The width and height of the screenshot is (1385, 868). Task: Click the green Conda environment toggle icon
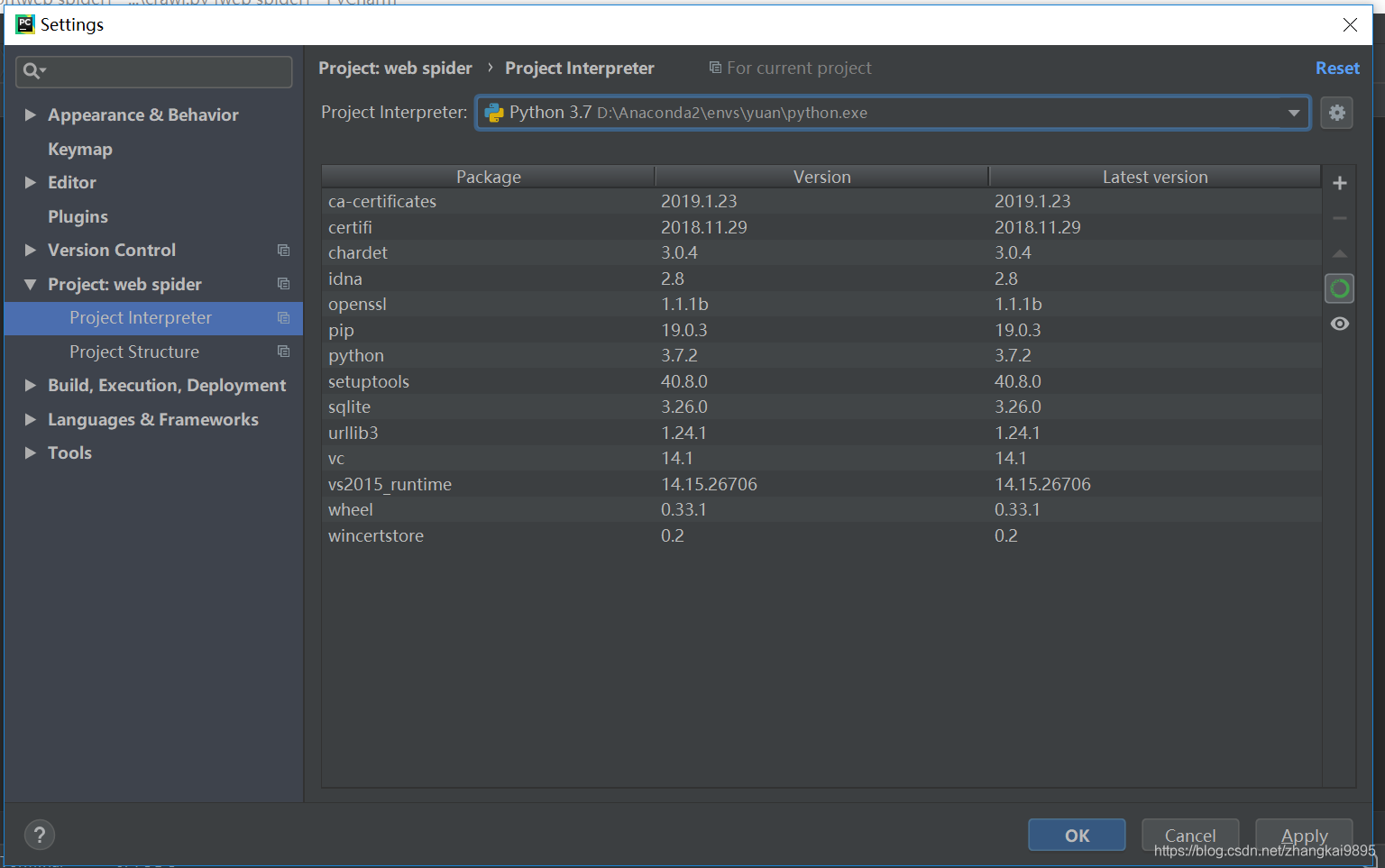click(x=1340, y=288)
